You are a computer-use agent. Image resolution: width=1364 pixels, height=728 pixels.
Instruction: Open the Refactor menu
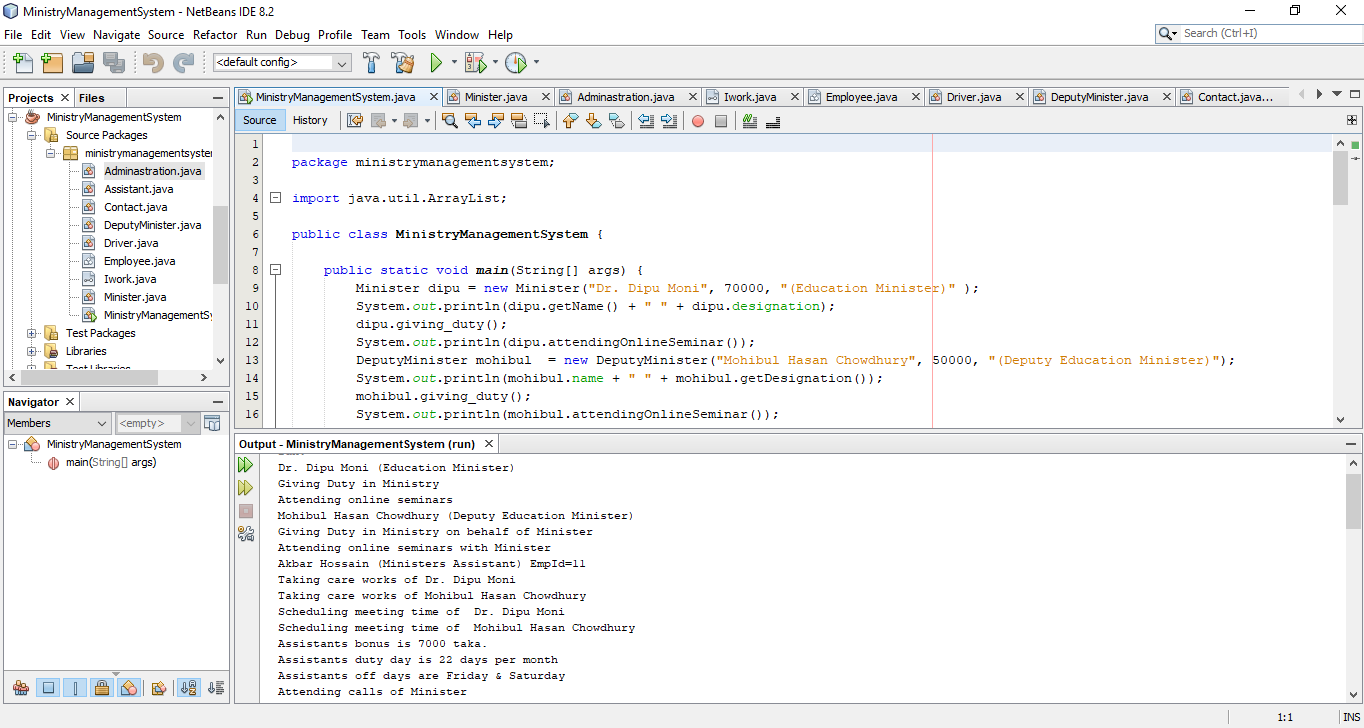pos(214,34)
